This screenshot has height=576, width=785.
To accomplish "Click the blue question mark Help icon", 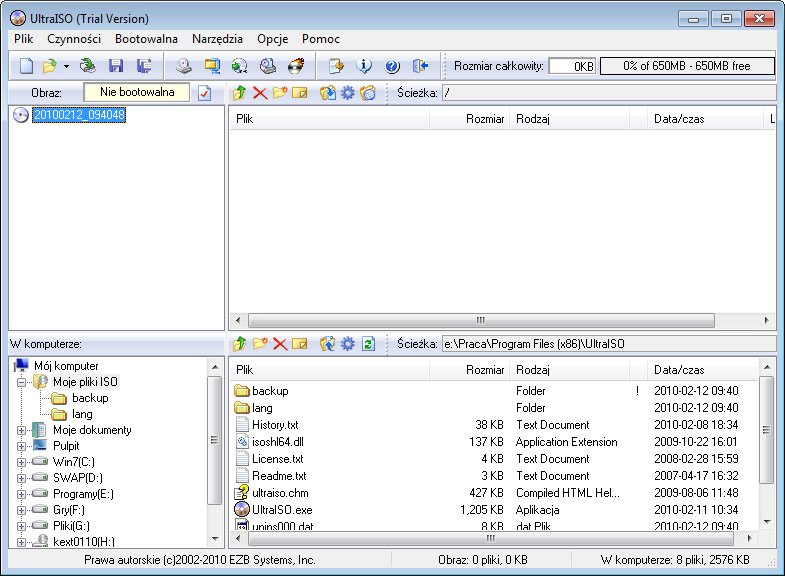I will [392, 67].
